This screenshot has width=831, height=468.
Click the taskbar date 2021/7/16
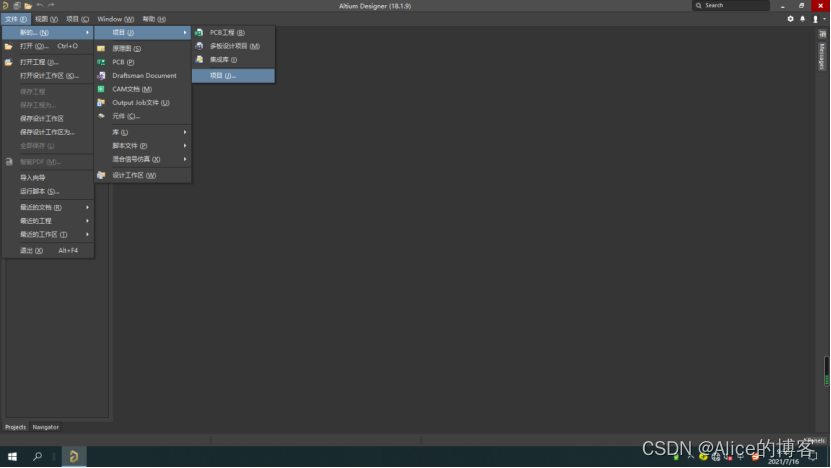click(783, 462)
